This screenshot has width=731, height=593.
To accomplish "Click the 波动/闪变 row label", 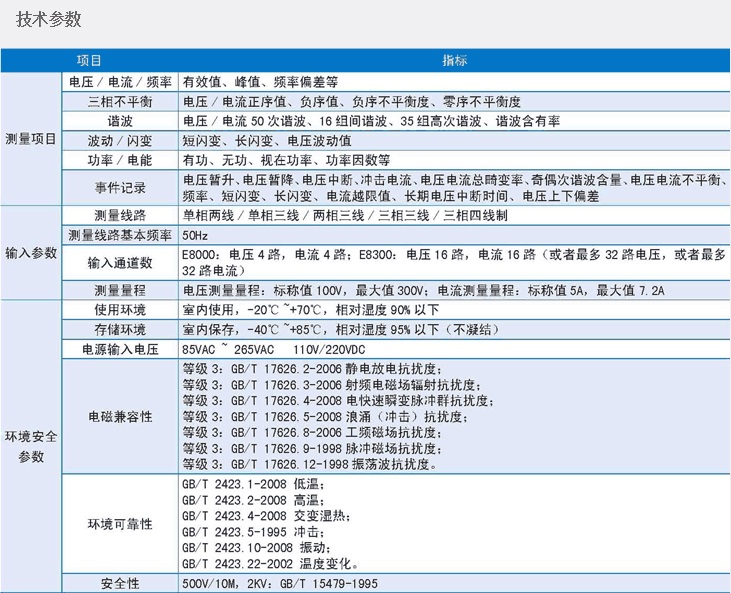I will (x=119, y=140).
